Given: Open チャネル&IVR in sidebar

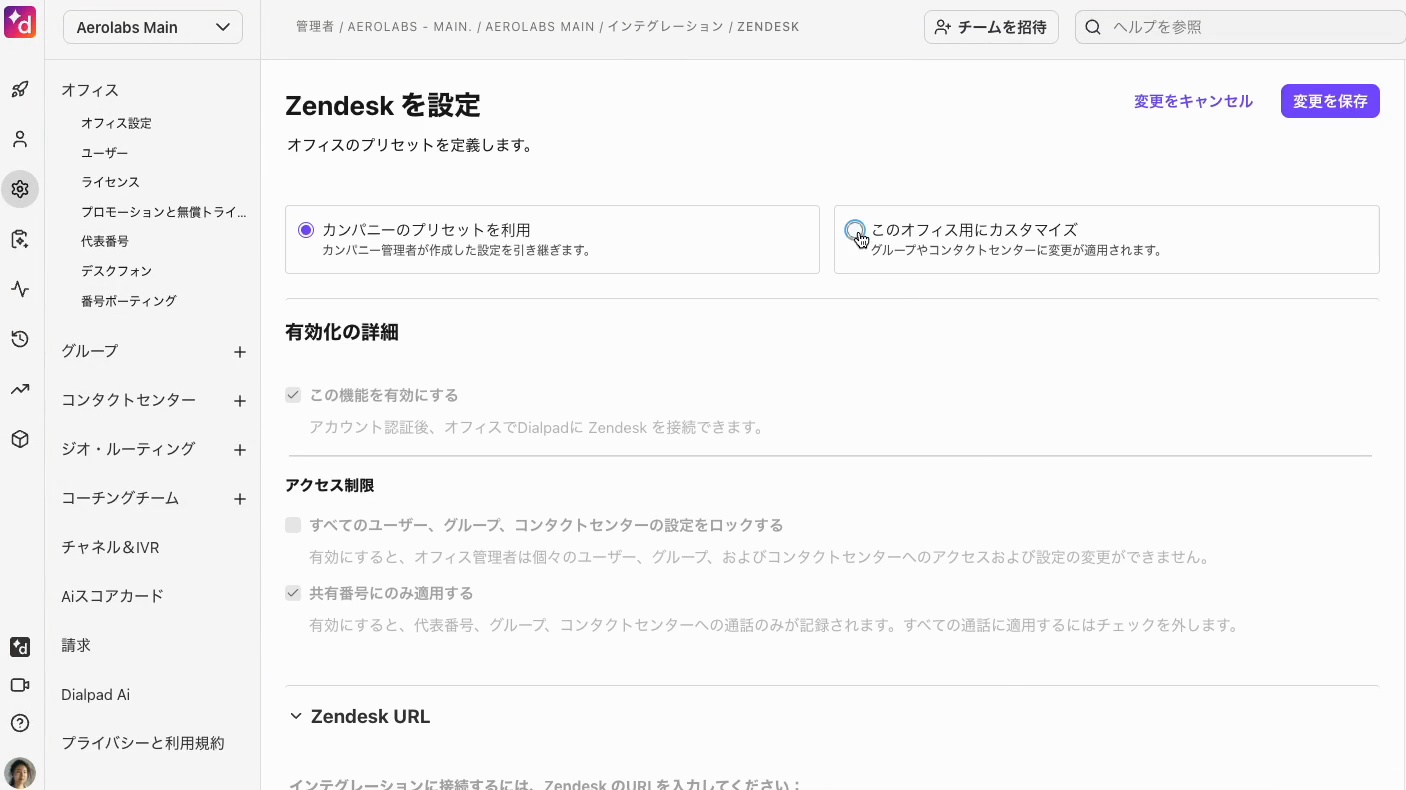Looking at the screenshot, I should coord(110,547).
